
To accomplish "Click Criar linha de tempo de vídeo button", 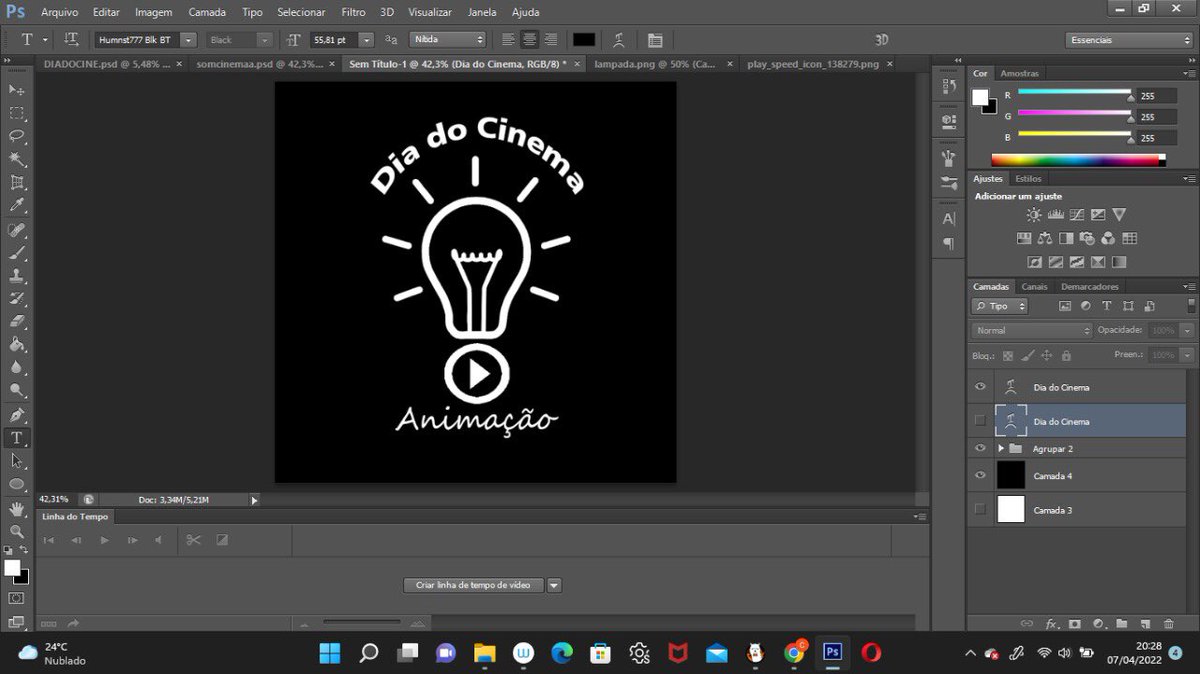I will tap(472, 586).
